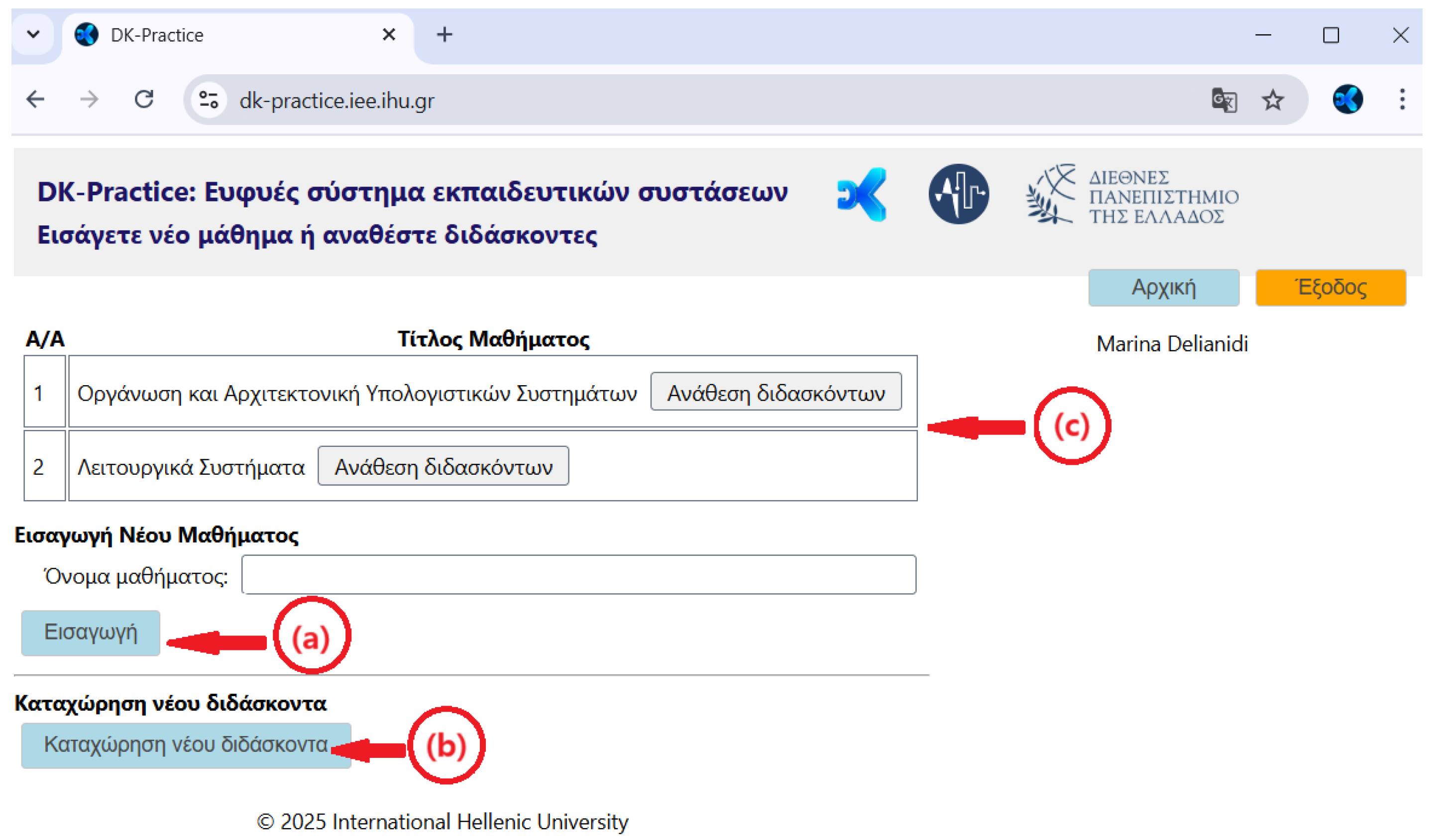Screen dimensions: 1433x840
Task: Click the blue DK logo in header
Action: click(x=862, y=195)
